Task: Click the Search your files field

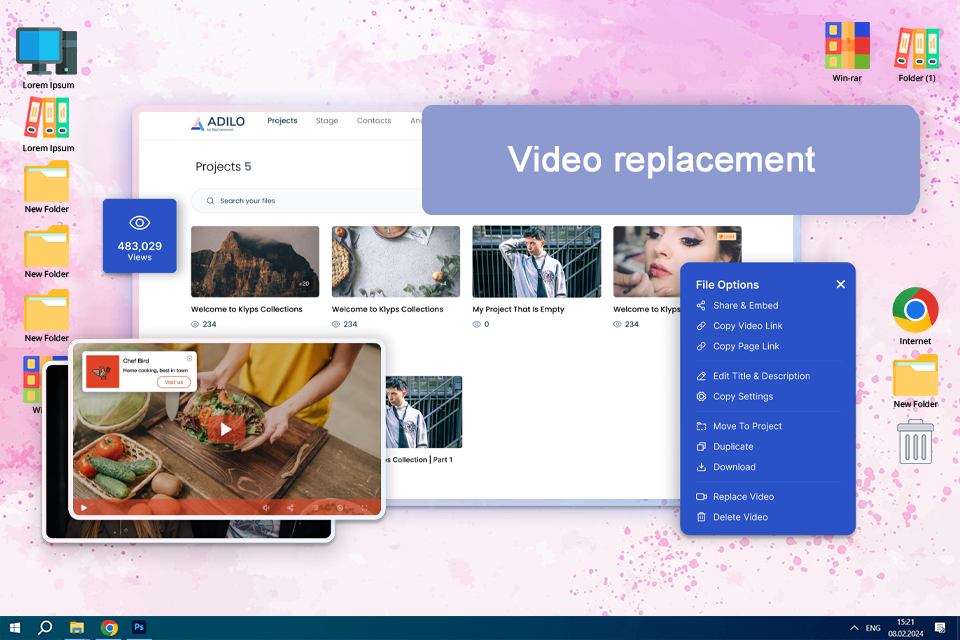Action: tap(307, 201)
